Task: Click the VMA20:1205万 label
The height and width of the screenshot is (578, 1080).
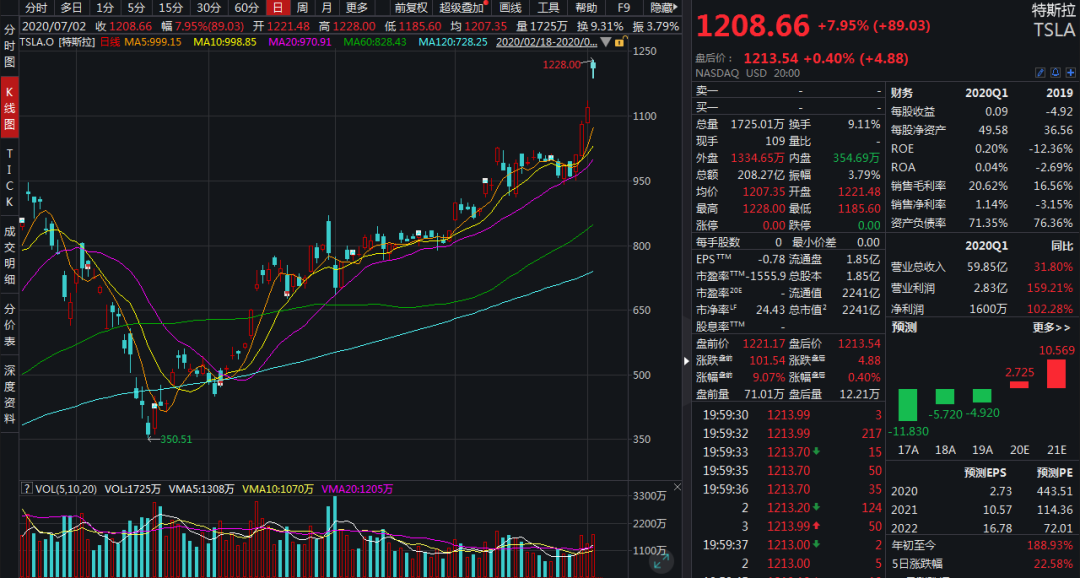Action: pos(357,489)
